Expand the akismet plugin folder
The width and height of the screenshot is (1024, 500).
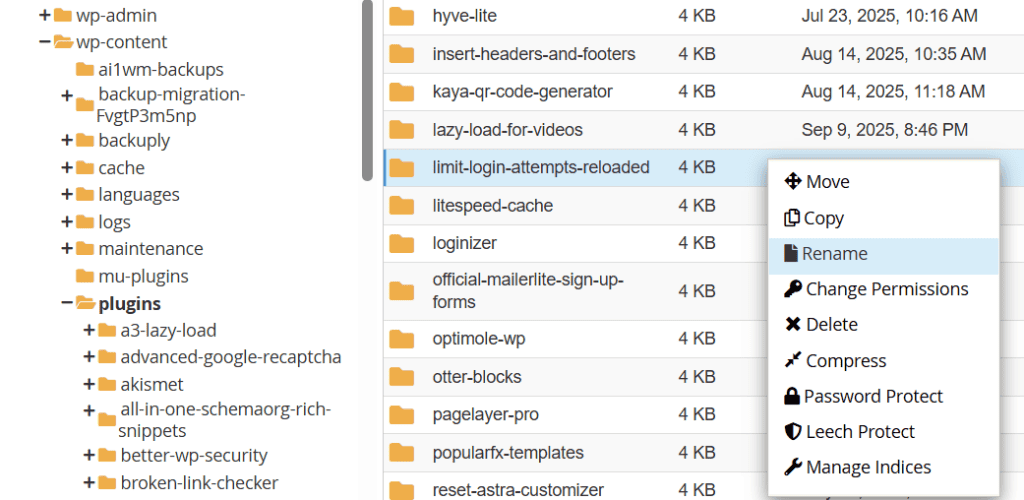click(x=89, y=384)
